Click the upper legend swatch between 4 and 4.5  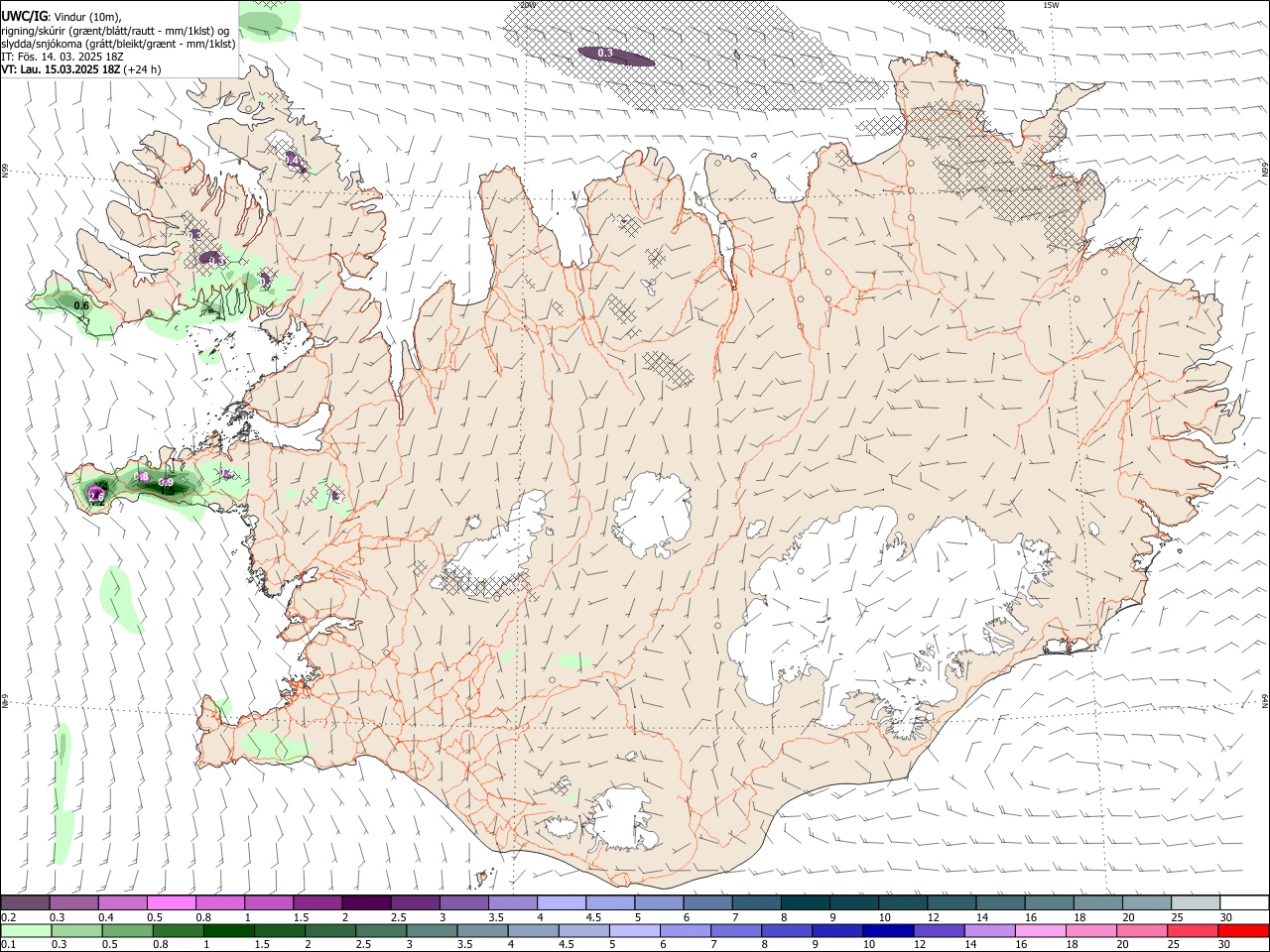[562, 903]
